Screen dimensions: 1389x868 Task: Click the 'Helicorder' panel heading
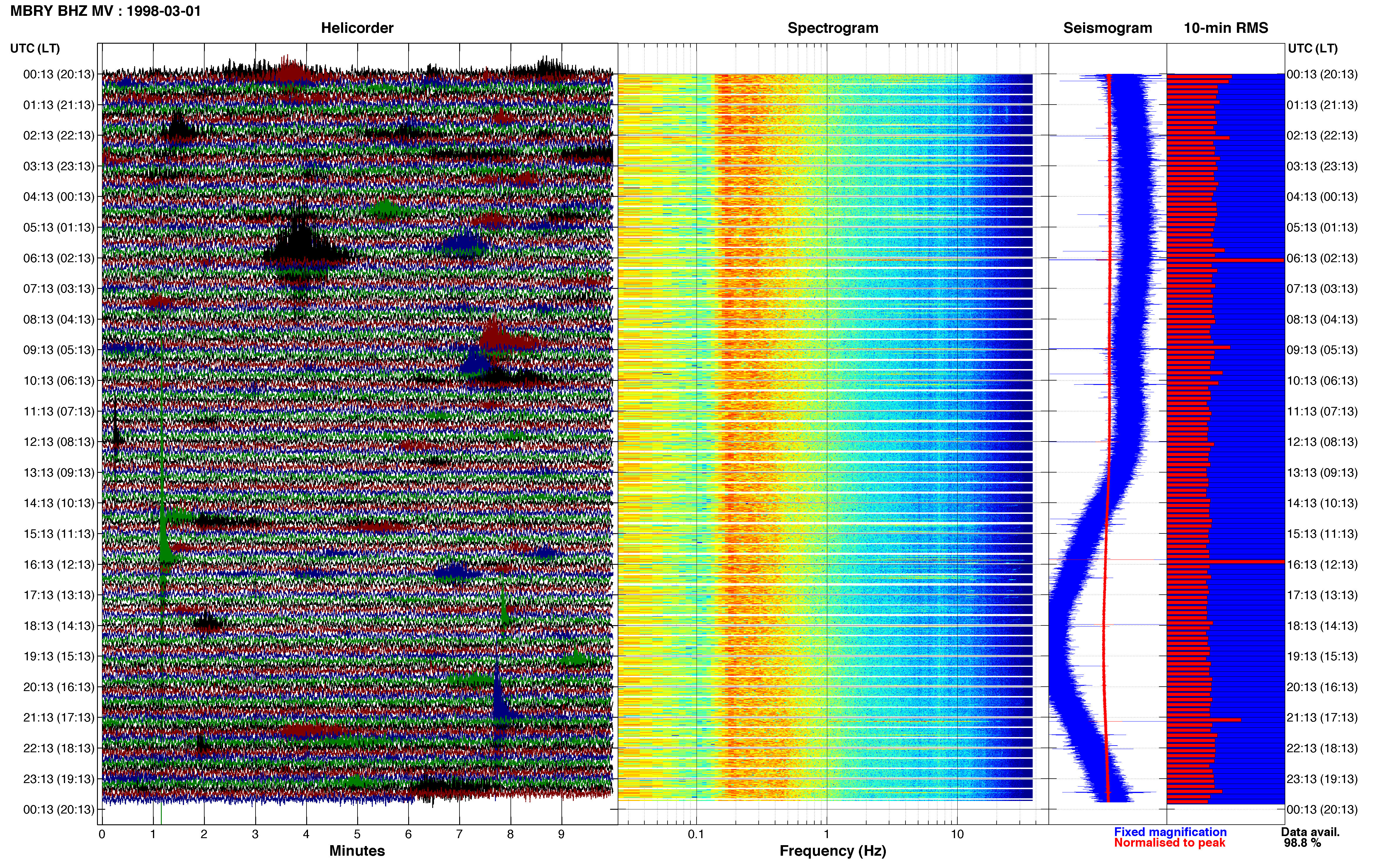tap(357, 28)
